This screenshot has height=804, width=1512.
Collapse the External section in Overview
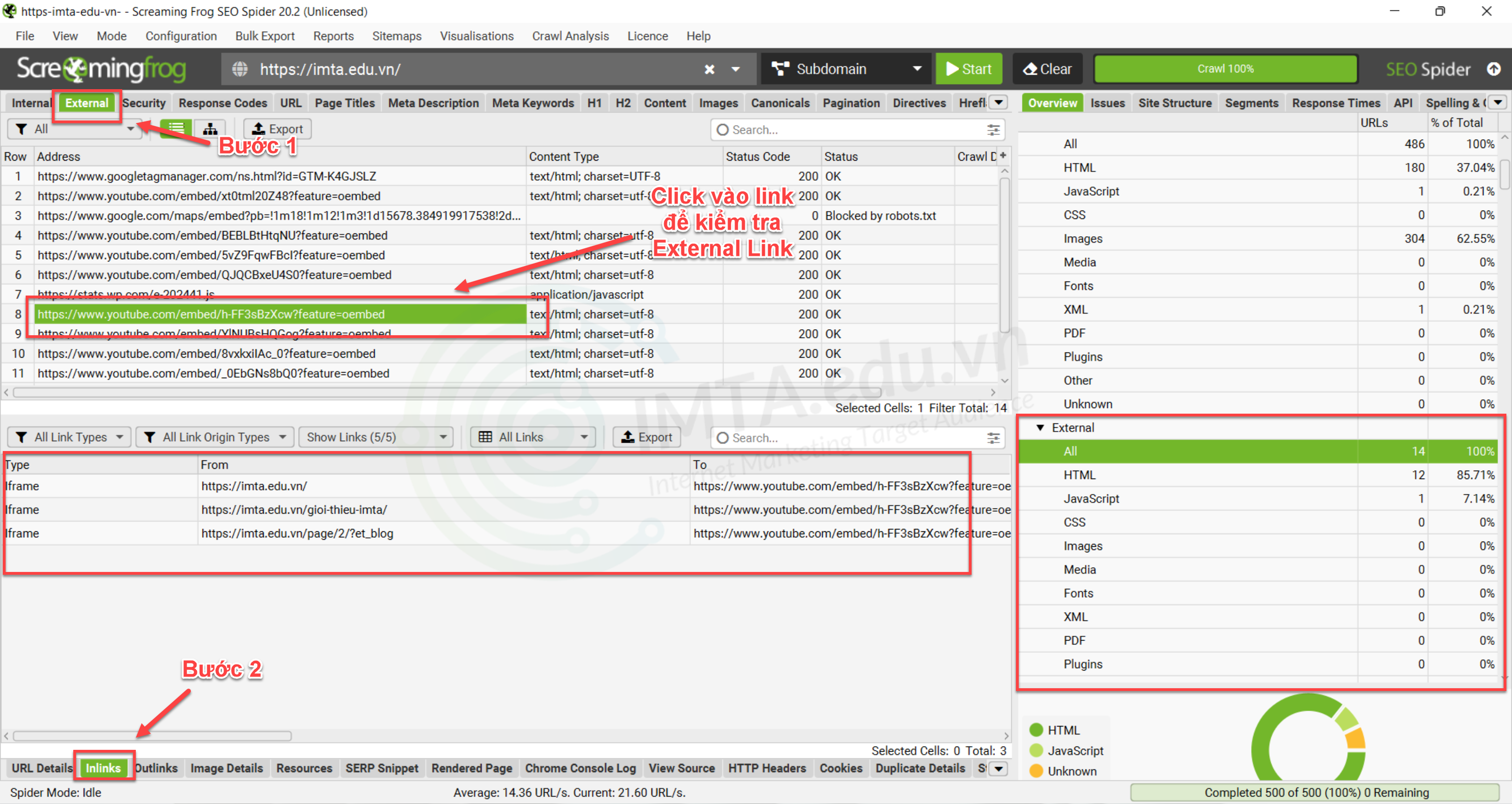pos(1040,428)
